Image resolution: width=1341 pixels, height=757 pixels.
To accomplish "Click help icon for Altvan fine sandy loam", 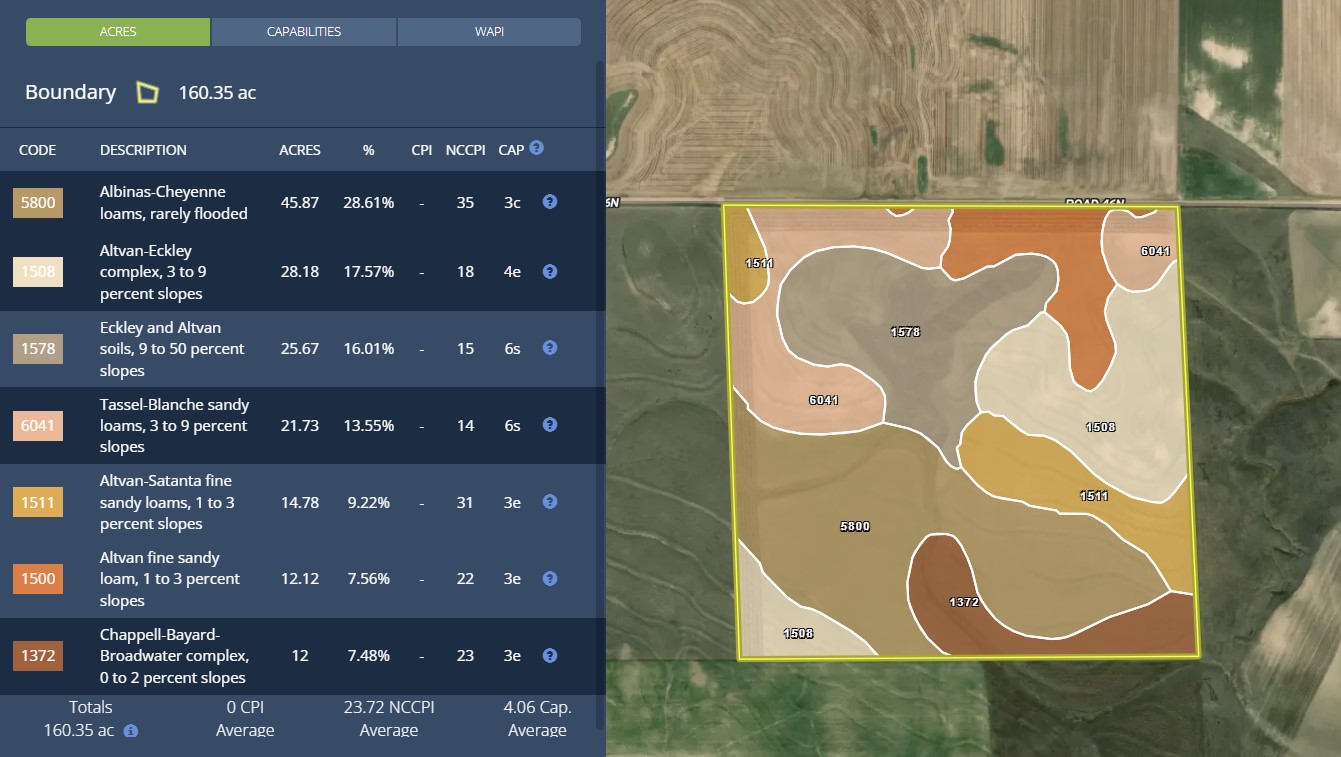I will 549,579.
